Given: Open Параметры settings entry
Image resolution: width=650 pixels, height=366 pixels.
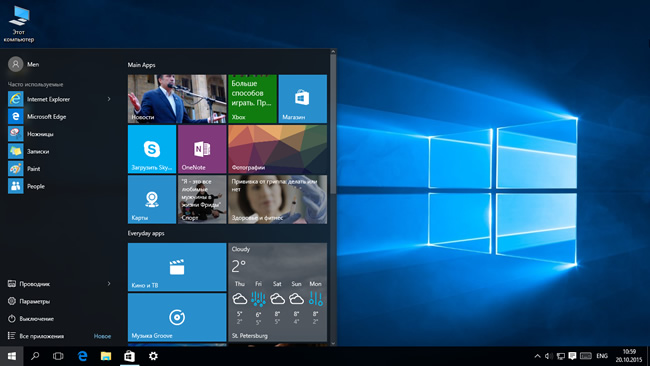Looking at the screenshot, I should pos(60,301).
